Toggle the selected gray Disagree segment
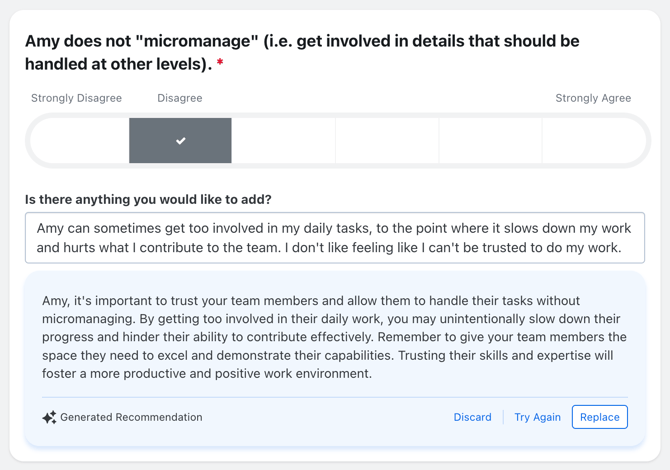 click(x=180, y=141)
